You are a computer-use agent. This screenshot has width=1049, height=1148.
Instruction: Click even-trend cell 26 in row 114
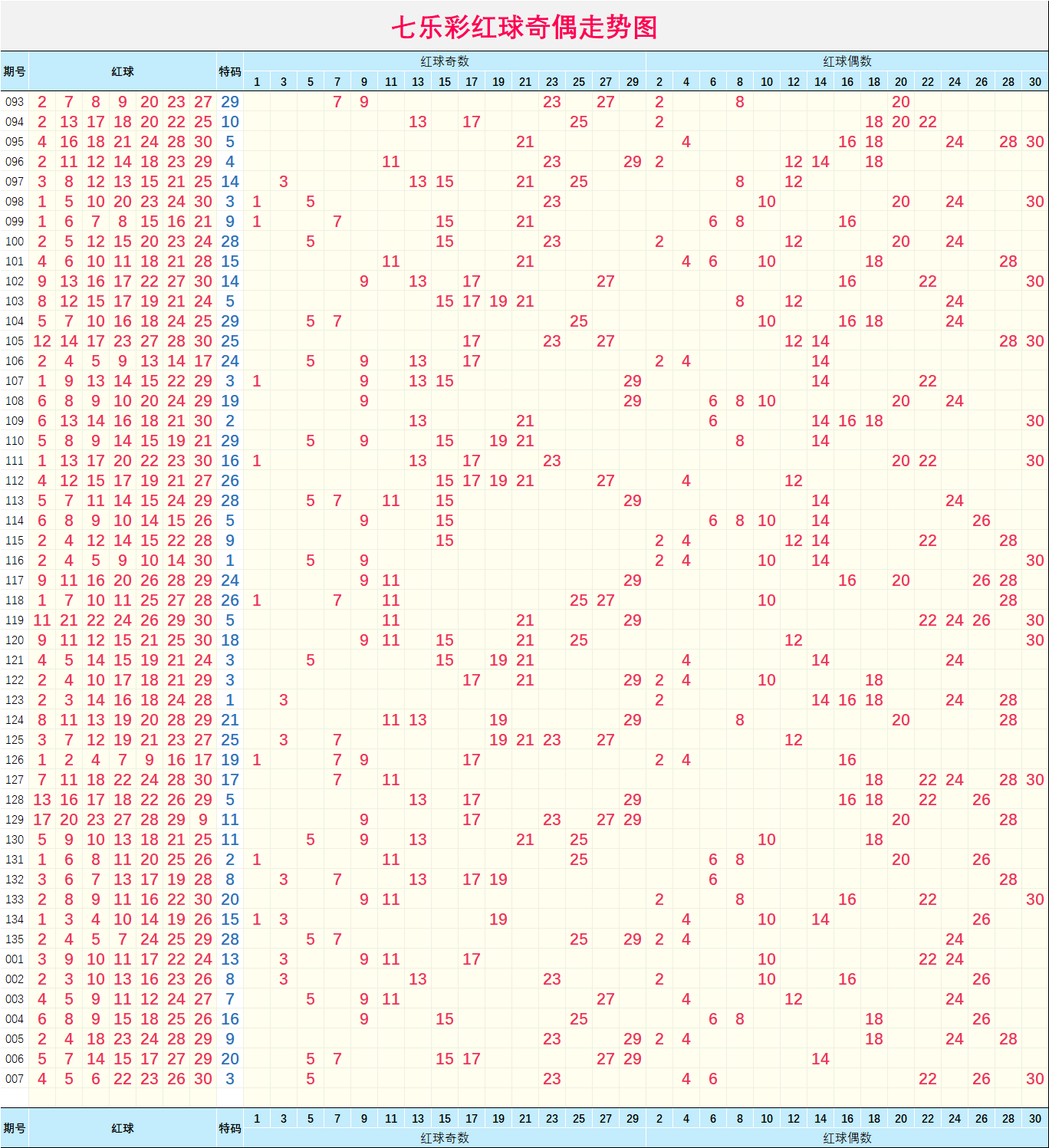(x=982, y=521)
